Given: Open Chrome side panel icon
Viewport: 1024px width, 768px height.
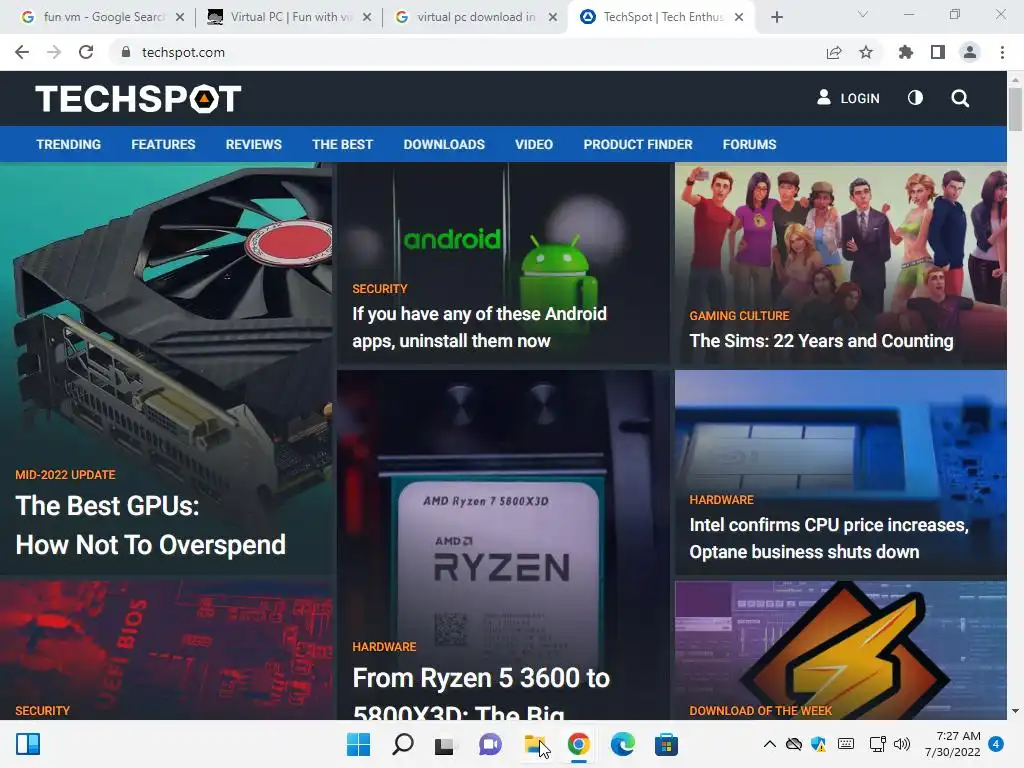Looking at the screenshot, I should [x=938, y=52].
